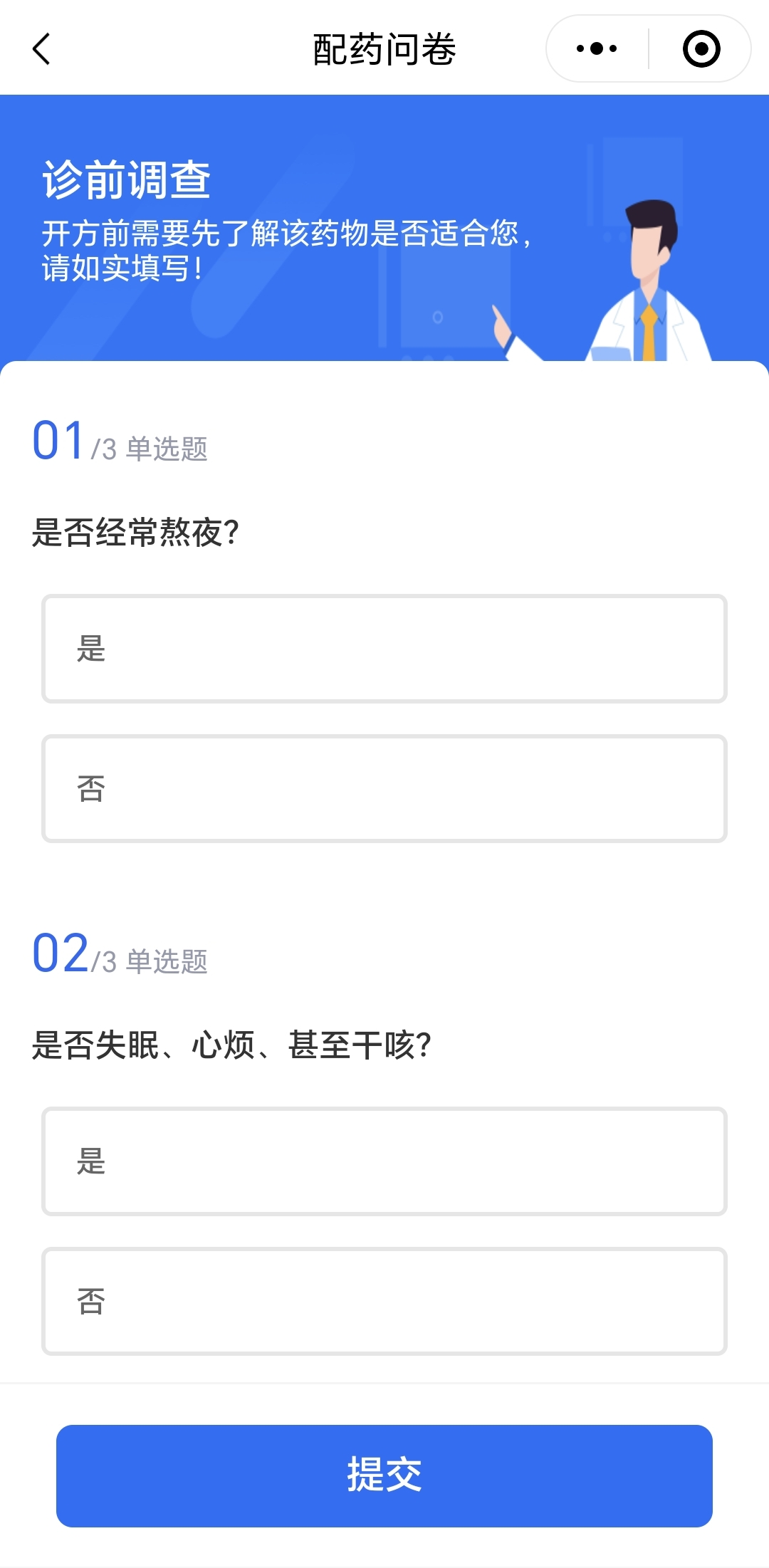
Task: Click the blue 02 question number
Action: [x=60, y=953]
